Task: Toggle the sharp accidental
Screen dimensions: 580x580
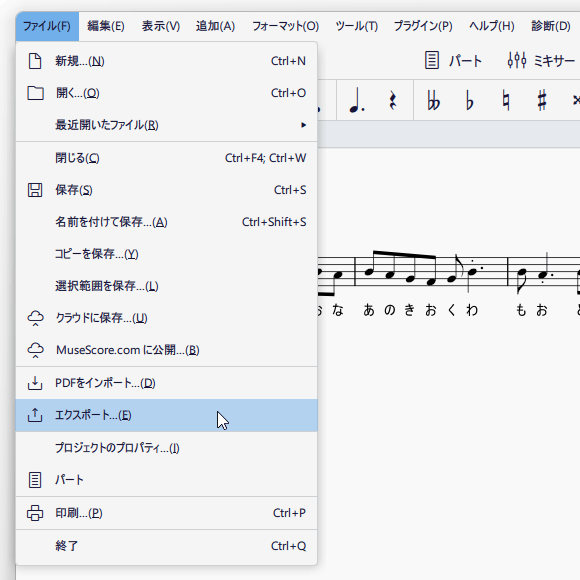Action: (542, 101)
